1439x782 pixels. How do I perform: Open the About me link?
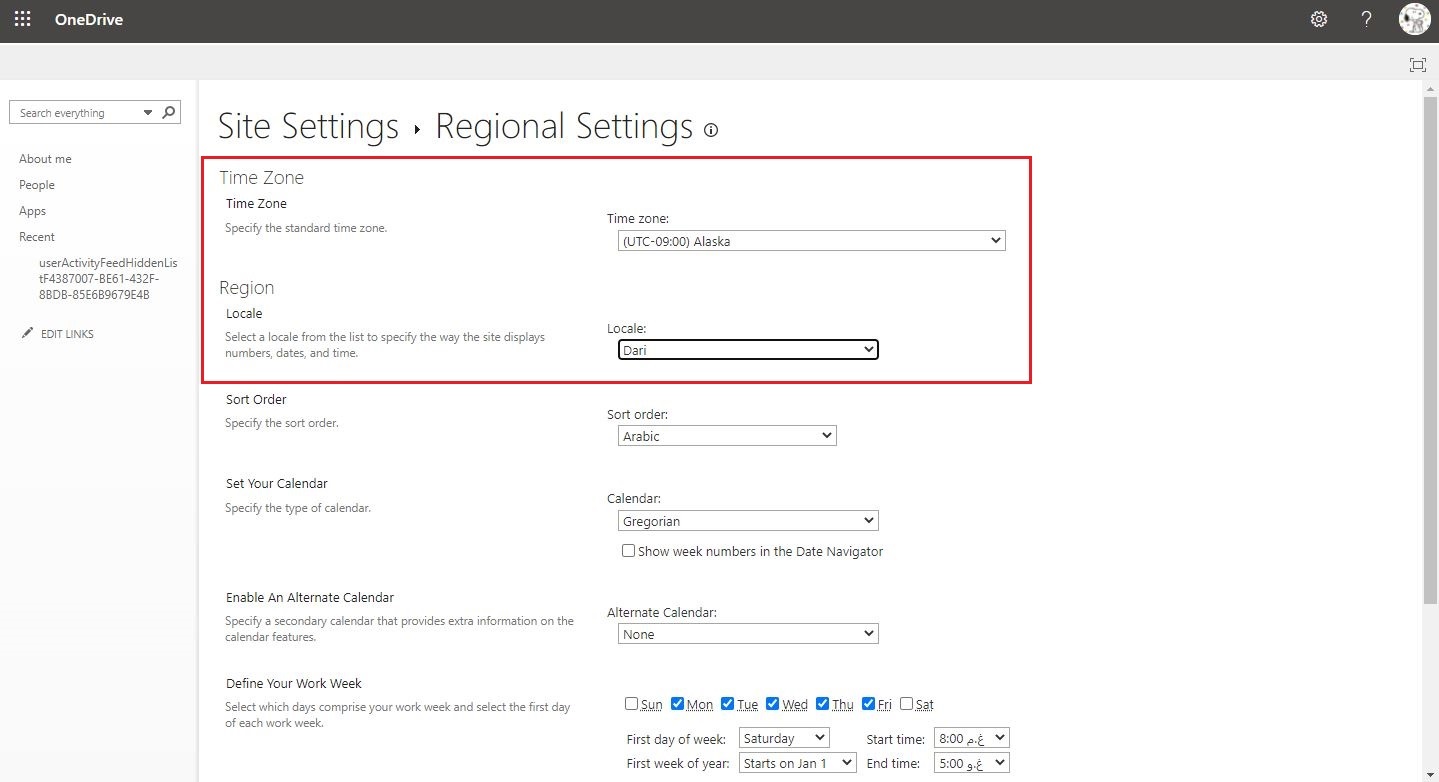[45, 158]
